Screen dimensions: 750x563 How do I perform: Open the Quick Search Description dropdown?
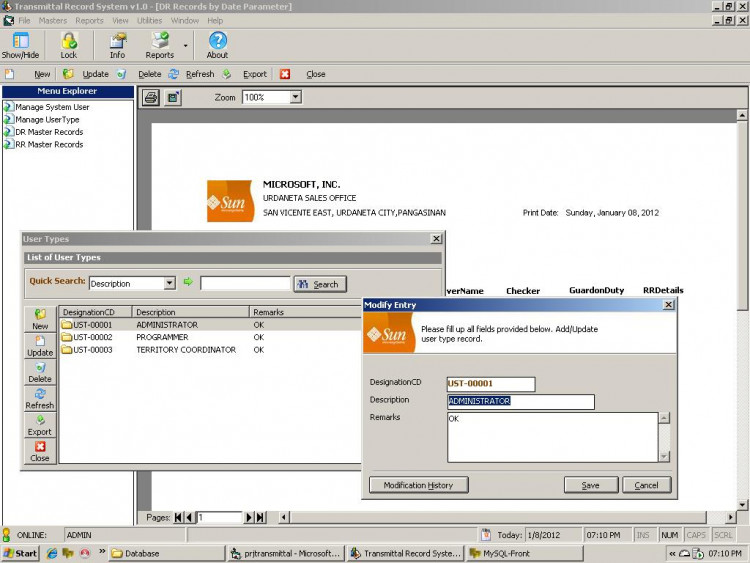click(169, 283)
